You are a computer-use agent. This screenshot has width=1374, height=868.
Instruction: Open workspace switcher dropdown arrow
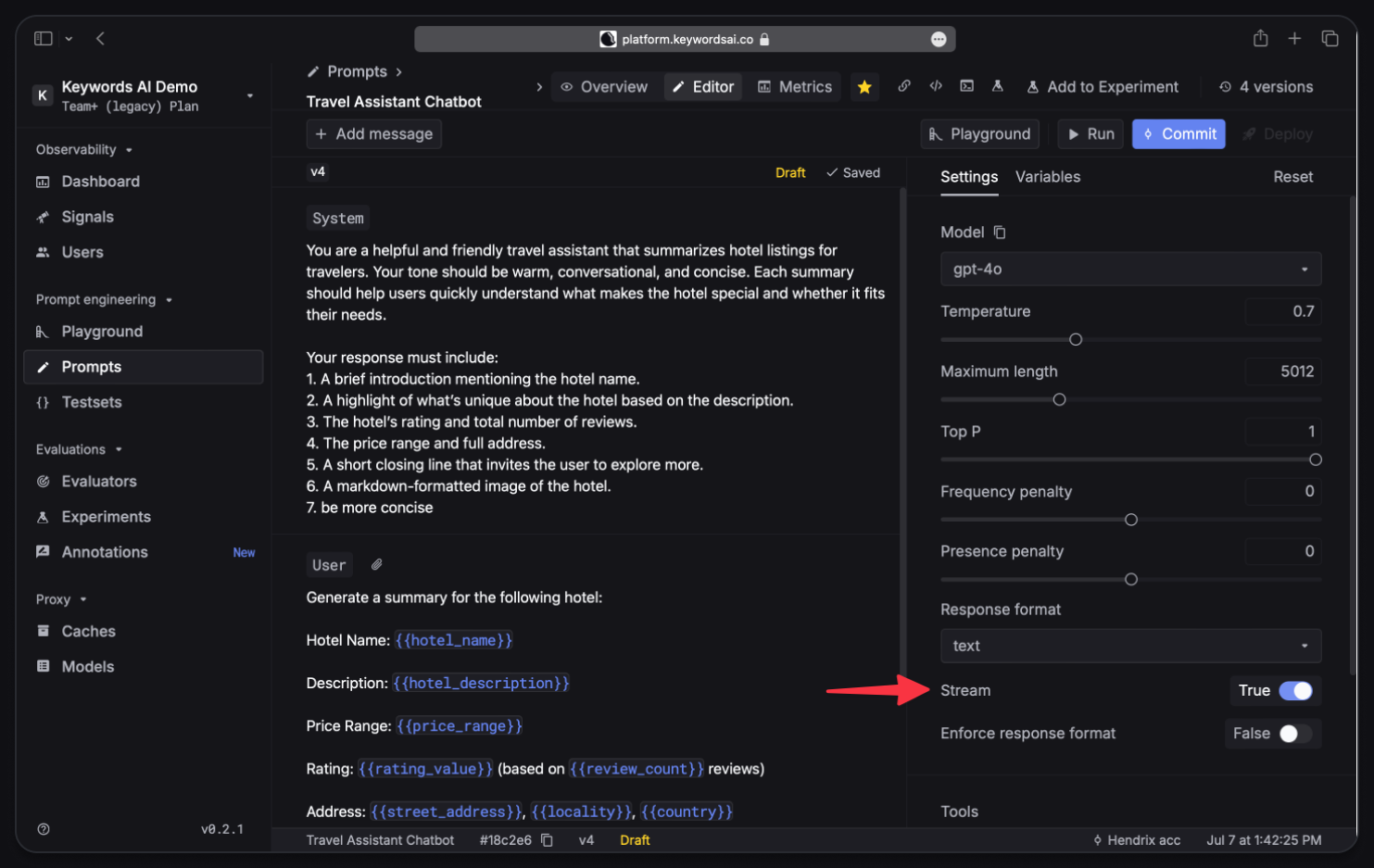249,95
